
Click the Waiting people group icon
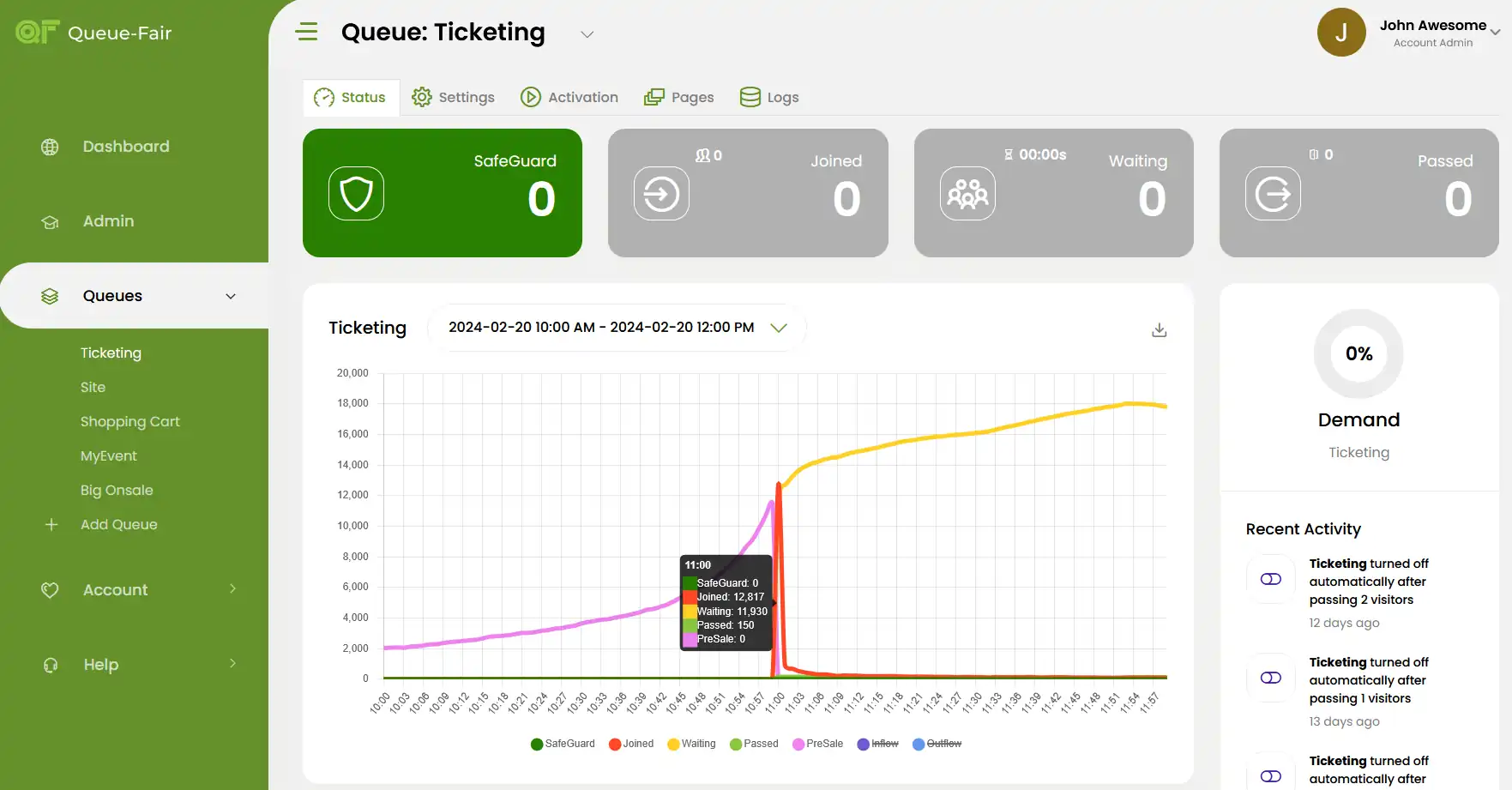point(967,194)
